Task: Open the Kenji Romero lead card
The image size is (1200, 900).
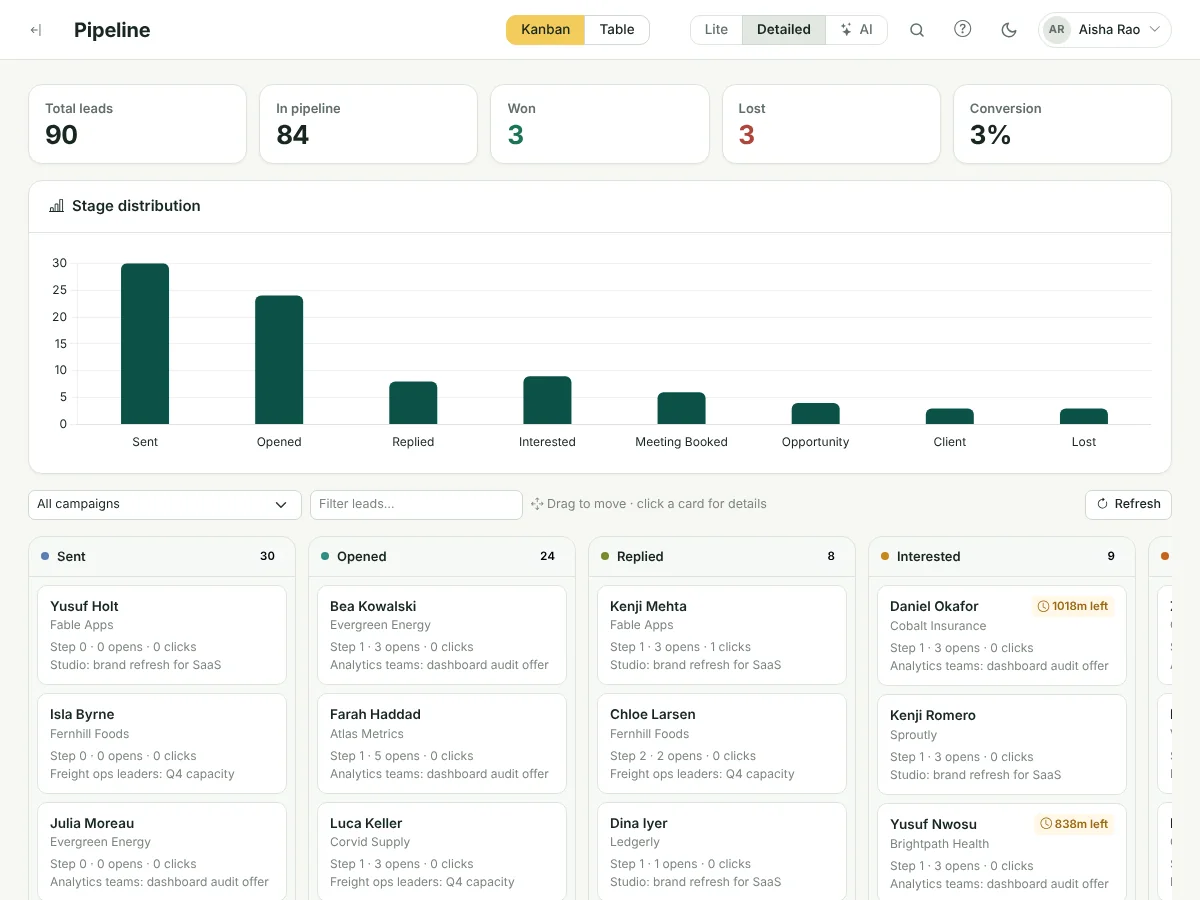Action: (1002, 744)
